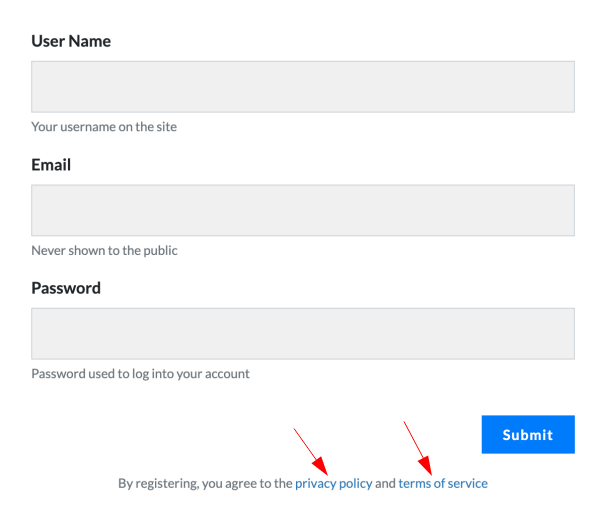Place cursor in field above username hint
The image size is (609, 524).
pos(302,87)
